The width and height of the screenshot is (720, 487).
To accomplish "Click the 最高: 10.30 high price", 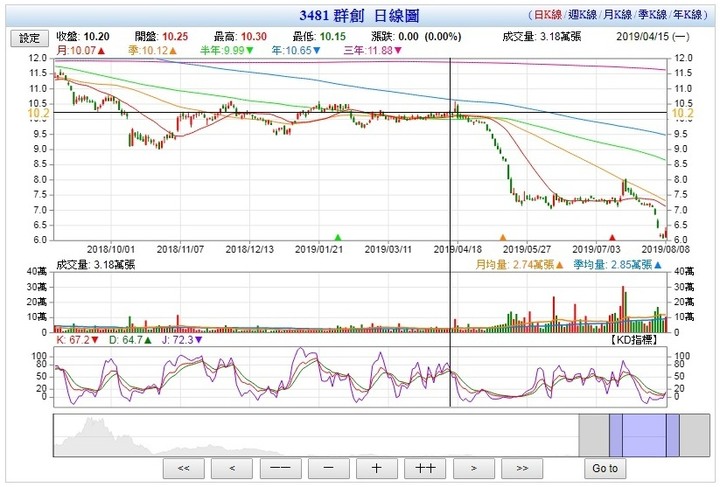I will click(241, 37).
